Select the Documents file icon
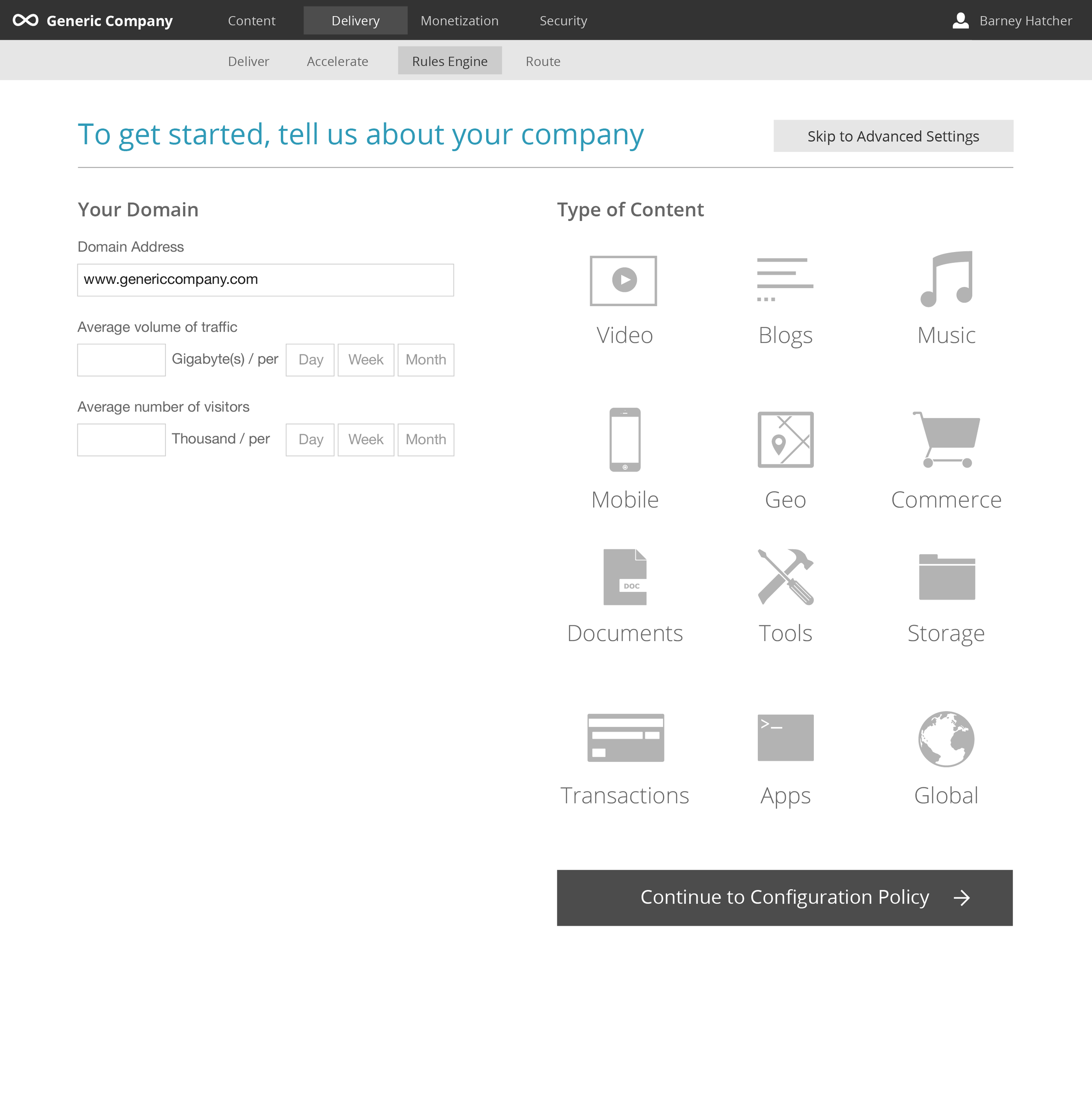The width and height of the screenshot is (1092, 1119). (625, 577)
